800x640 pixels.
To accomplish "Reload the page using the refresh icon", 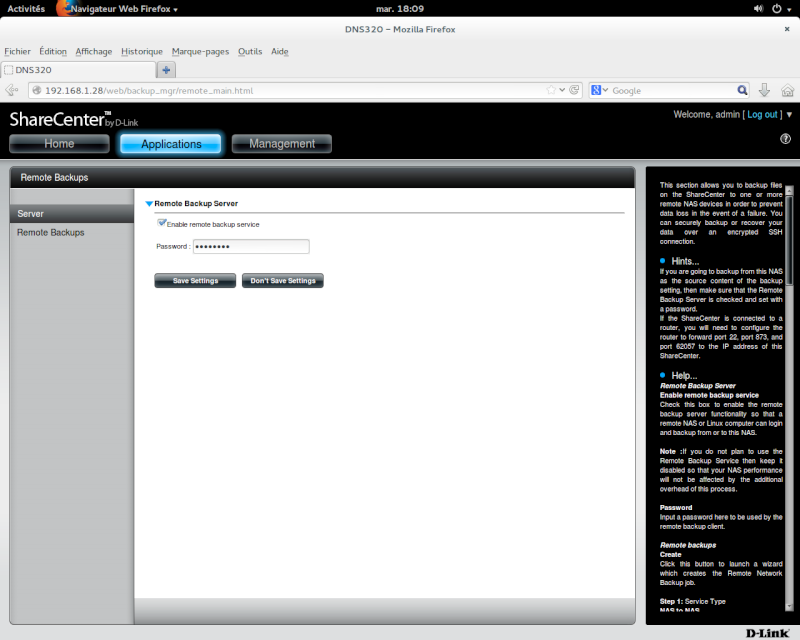I will pos(574,90).
